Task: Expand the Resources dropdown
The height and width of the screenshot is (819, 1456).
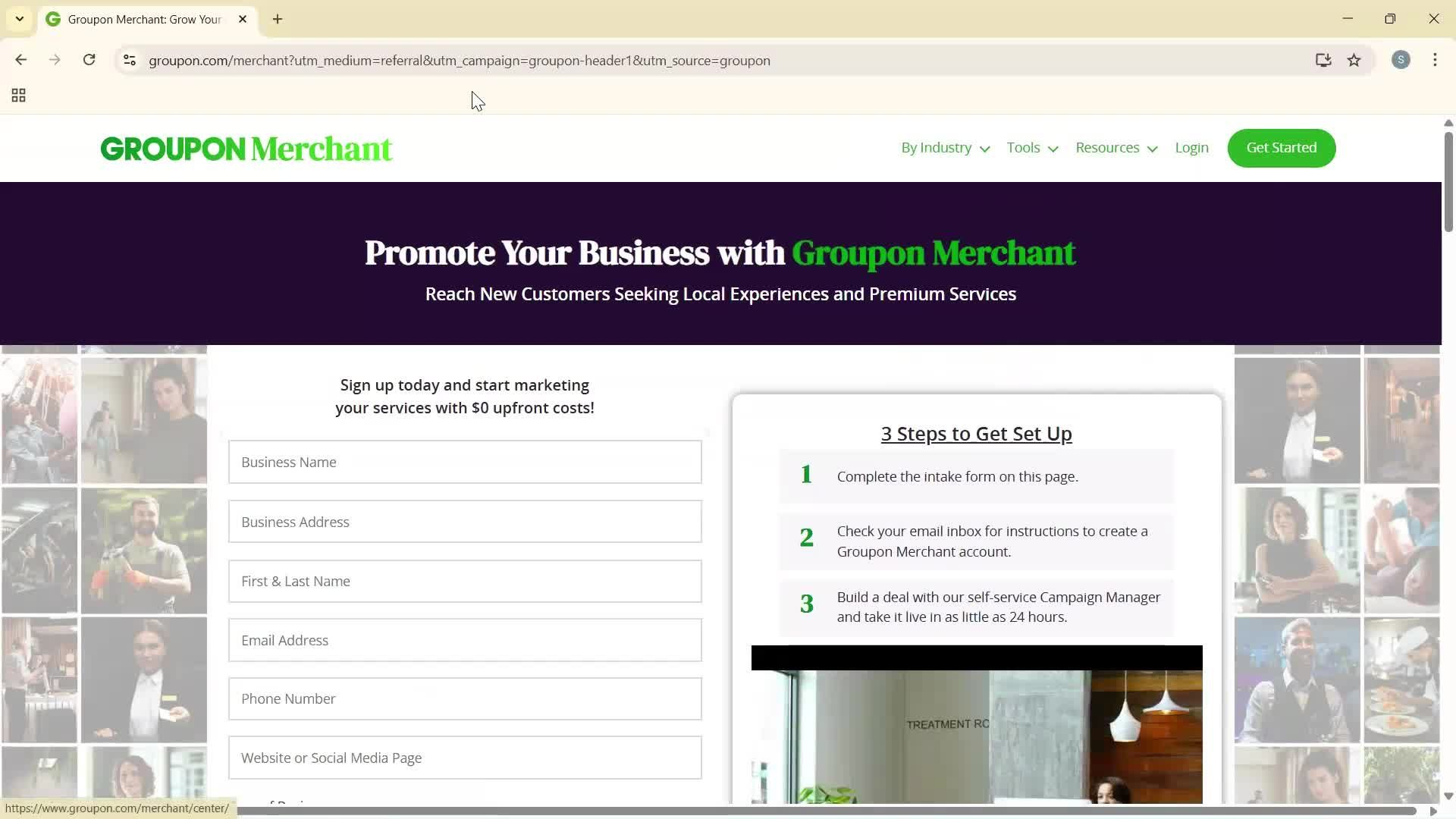Action: (1116, 148)
